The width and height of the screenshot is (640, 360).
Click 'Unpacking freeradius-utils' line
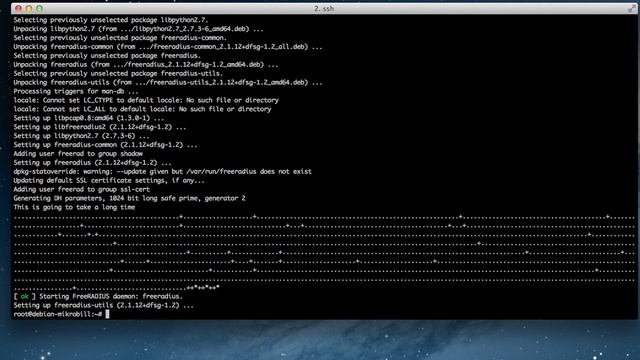pyautogui.click(x=168, y=82)
